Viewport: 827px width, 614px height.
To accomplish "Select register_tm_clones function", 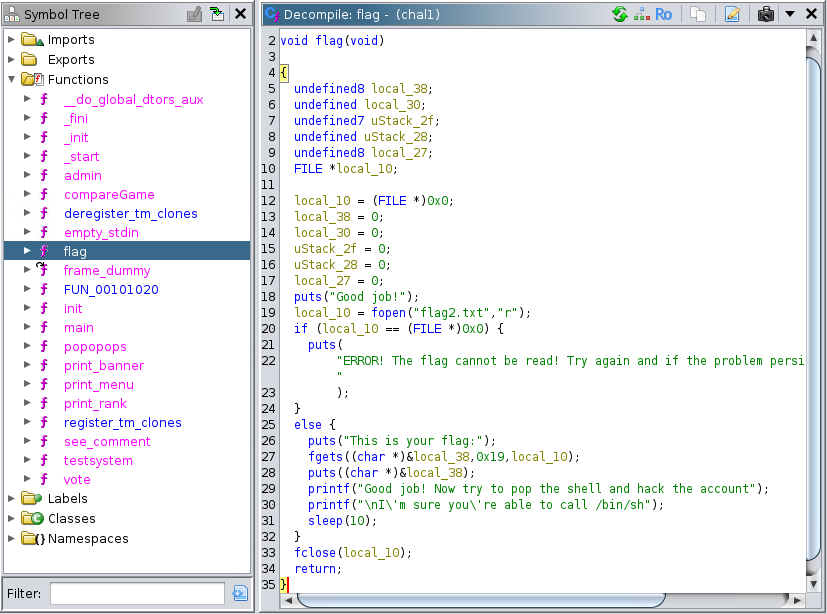I will pyautogui.click(x=122, y=423).
